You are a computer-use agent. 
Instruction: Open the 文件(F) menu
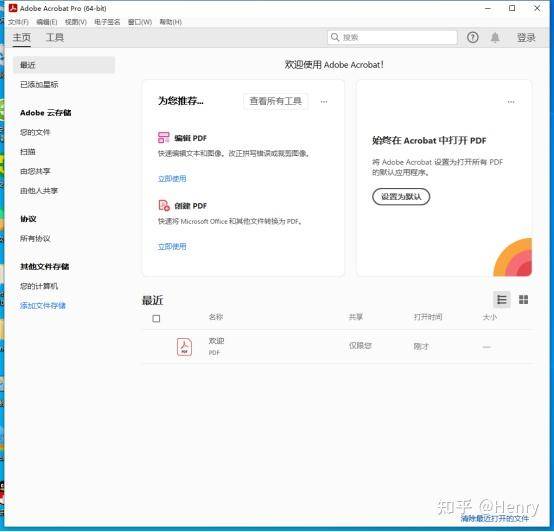[x=18, y=22]
